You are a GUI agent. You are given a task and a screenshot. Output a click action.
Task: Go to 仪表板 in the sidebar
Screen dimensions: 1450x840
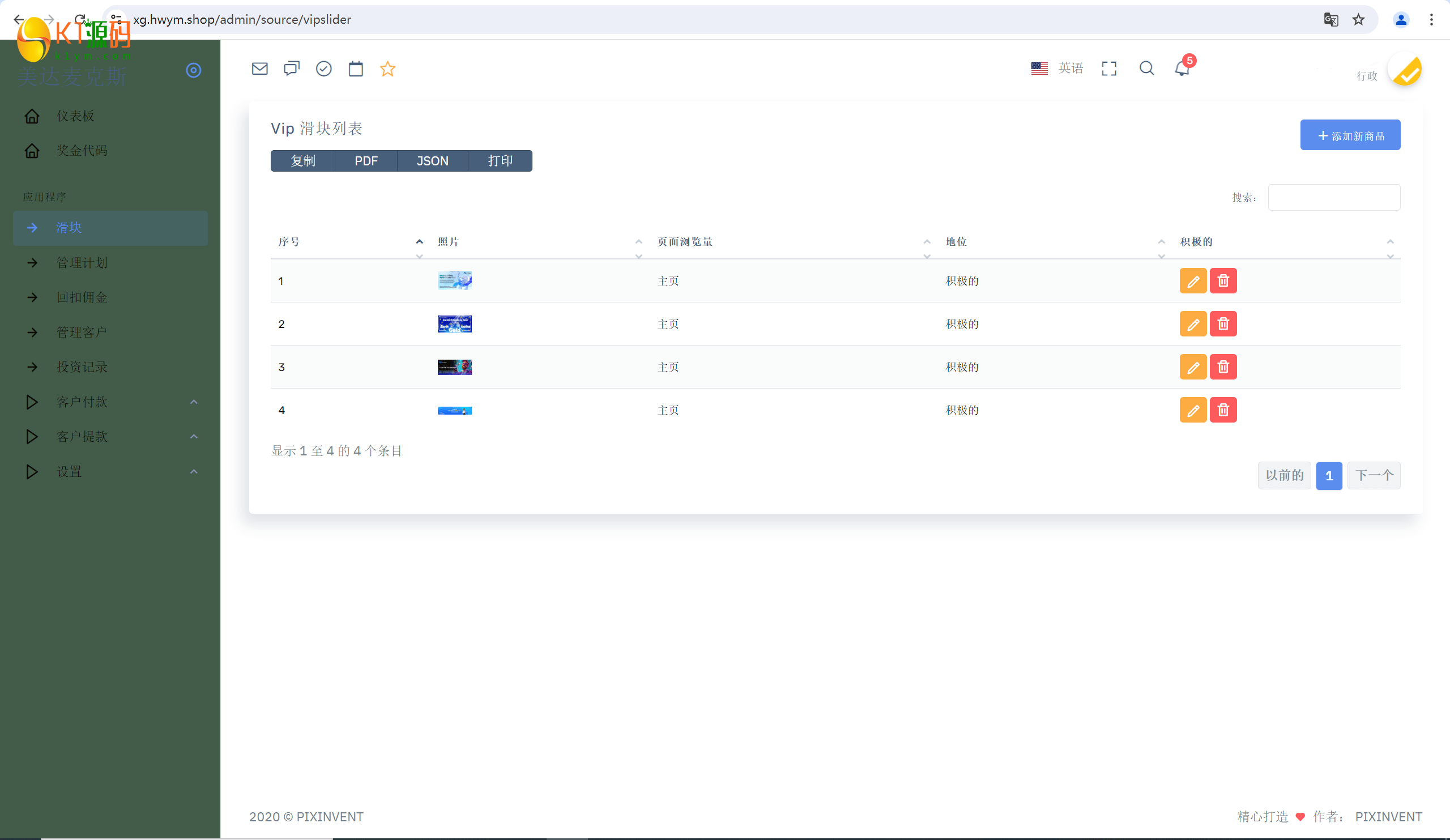click(x=75, y=116)
